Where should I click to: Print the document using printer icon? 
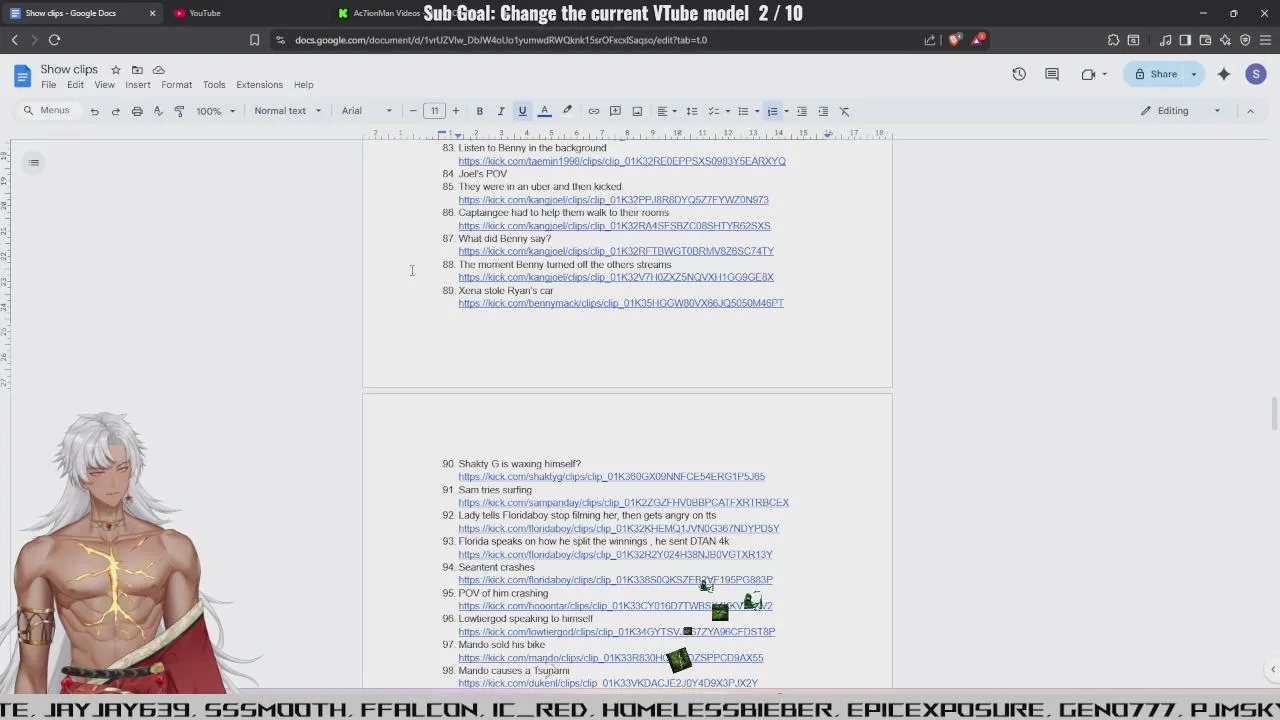(x=137, y=111)
